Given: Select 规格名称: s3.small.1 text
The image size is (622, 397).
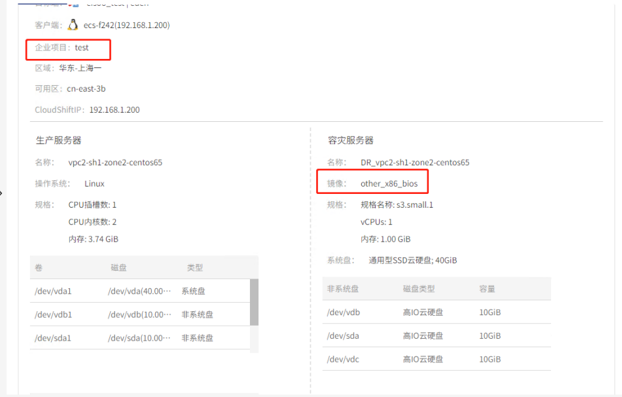Looking at the screenshot, I should 397,205.
